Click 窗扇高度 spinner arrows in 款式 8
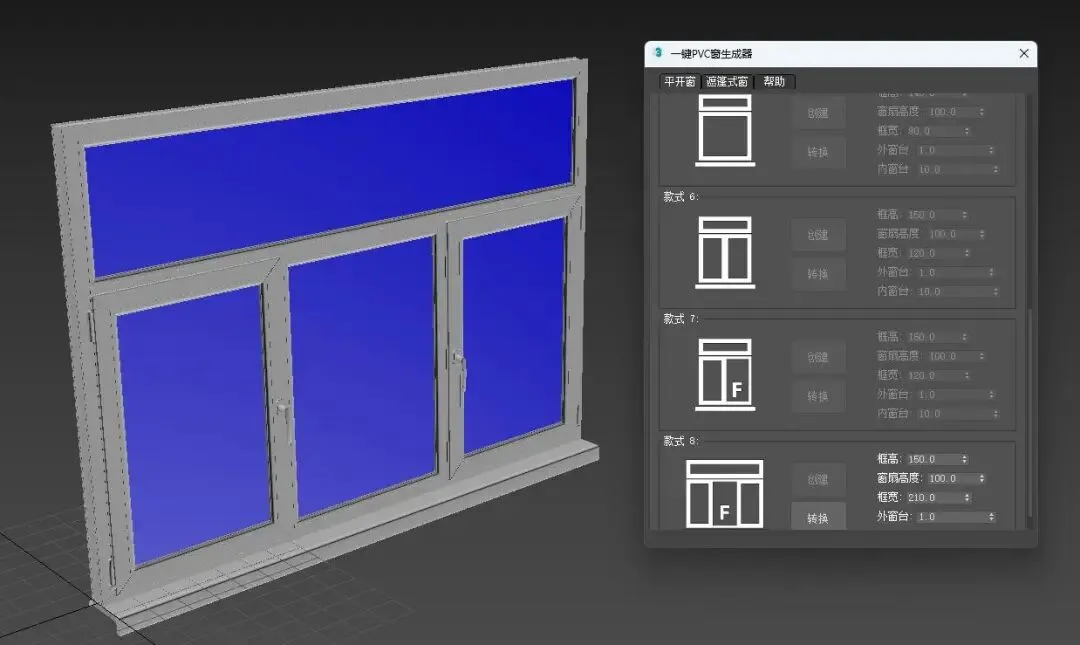1080x645 pixels. click(x=982, y=478)
